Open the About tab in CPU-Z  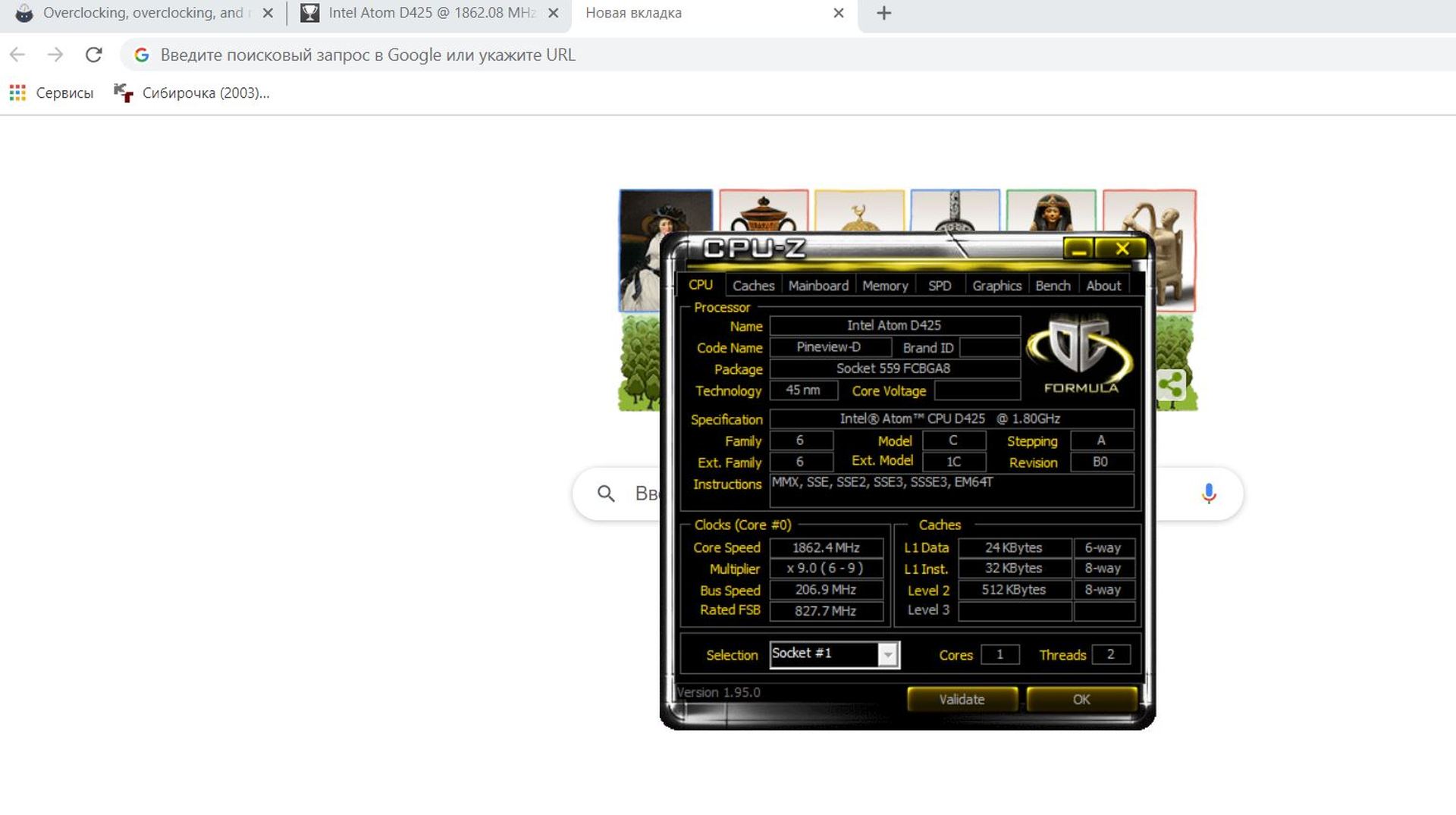tap(1103, 286)
